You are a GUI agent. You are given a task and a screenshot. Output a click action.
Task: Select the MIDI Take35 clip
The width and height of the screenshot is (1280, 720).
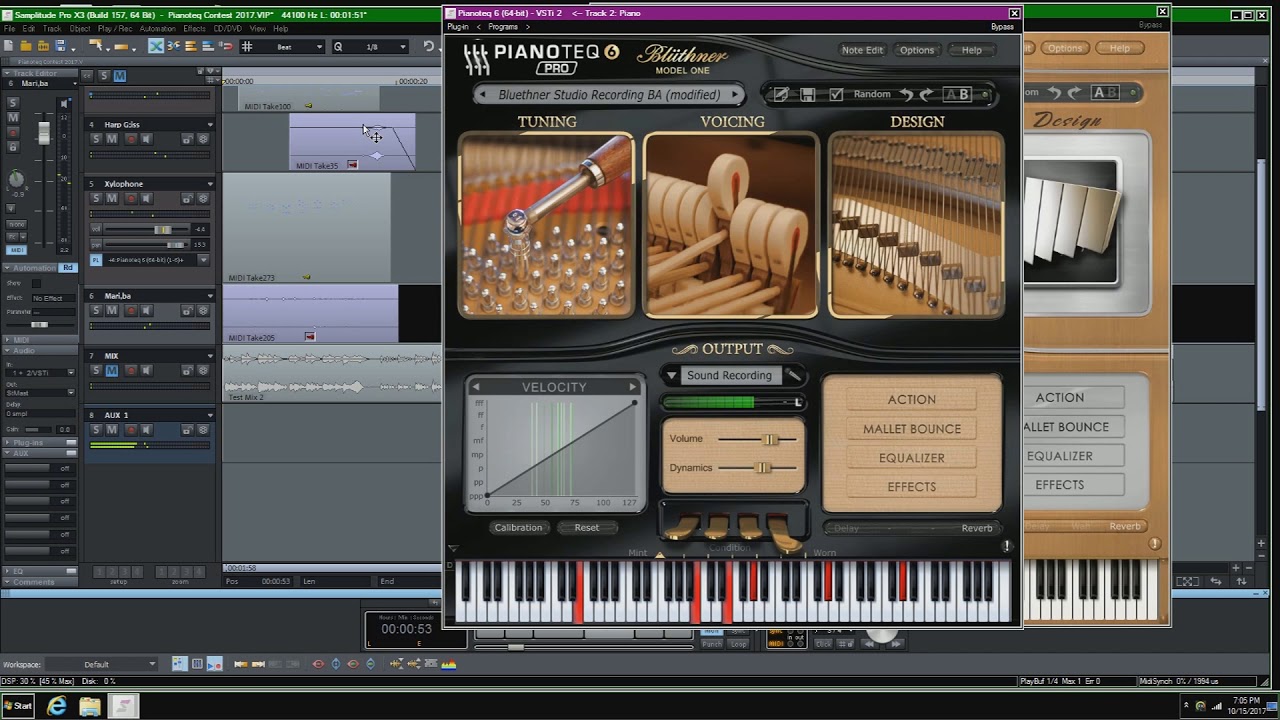point(352,142)
